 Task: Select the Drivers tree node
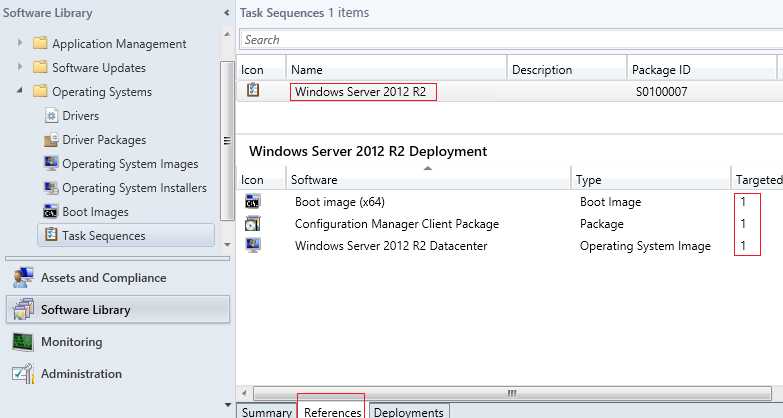coord(80,116)
